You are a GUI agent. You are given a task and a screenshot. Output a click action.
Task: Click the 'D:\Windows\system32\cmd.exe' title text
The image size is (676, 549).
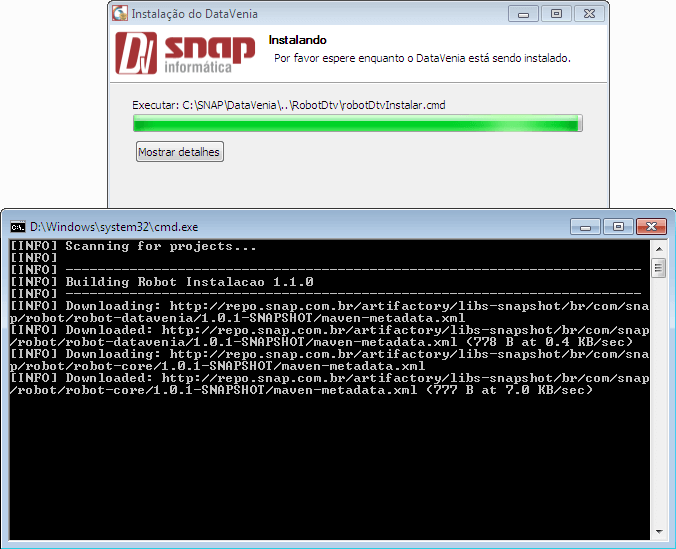point(114,227)
